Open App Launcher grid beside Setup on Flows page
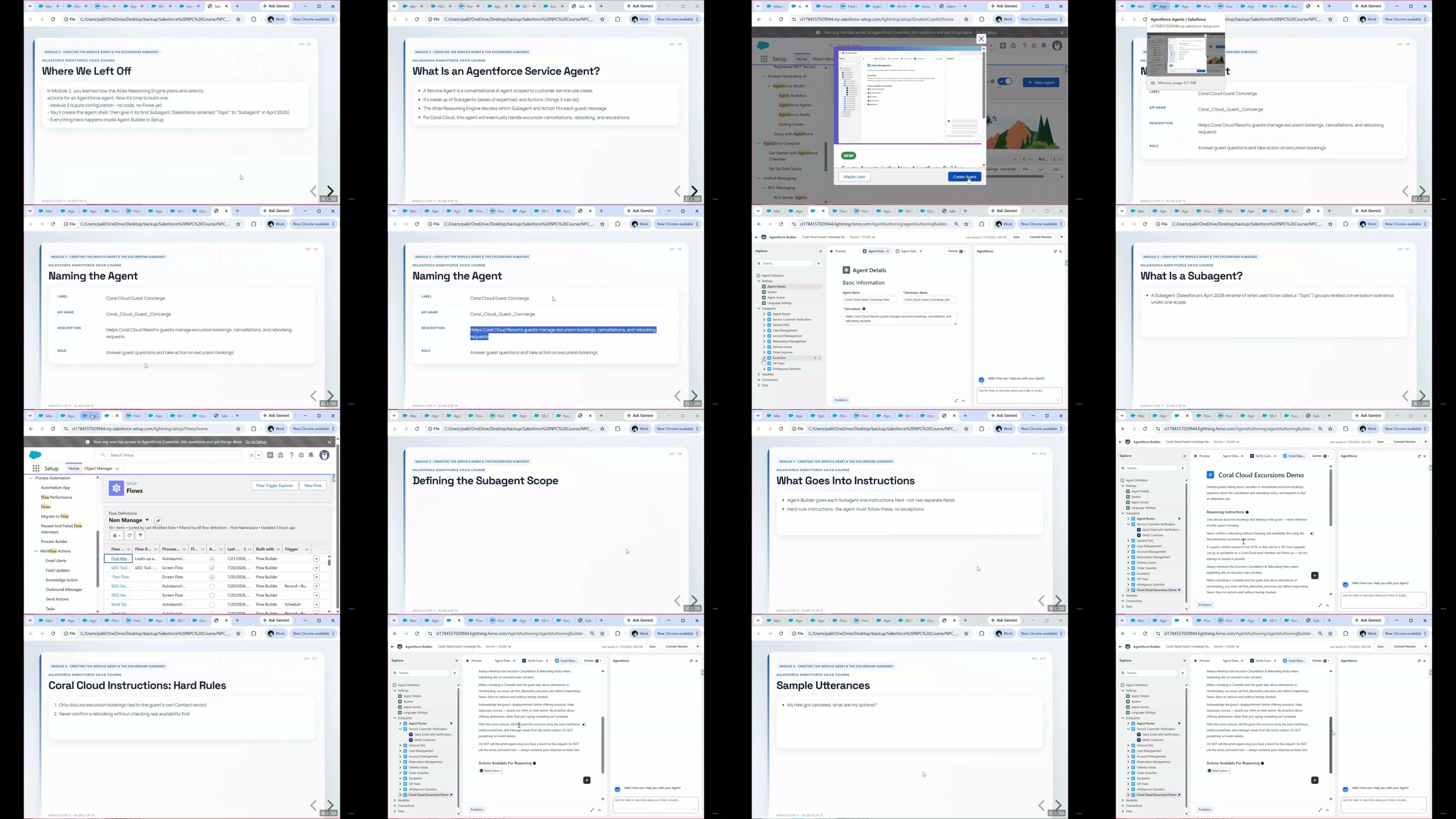This screenshot has height=819, width=1456. pos(36,469)
